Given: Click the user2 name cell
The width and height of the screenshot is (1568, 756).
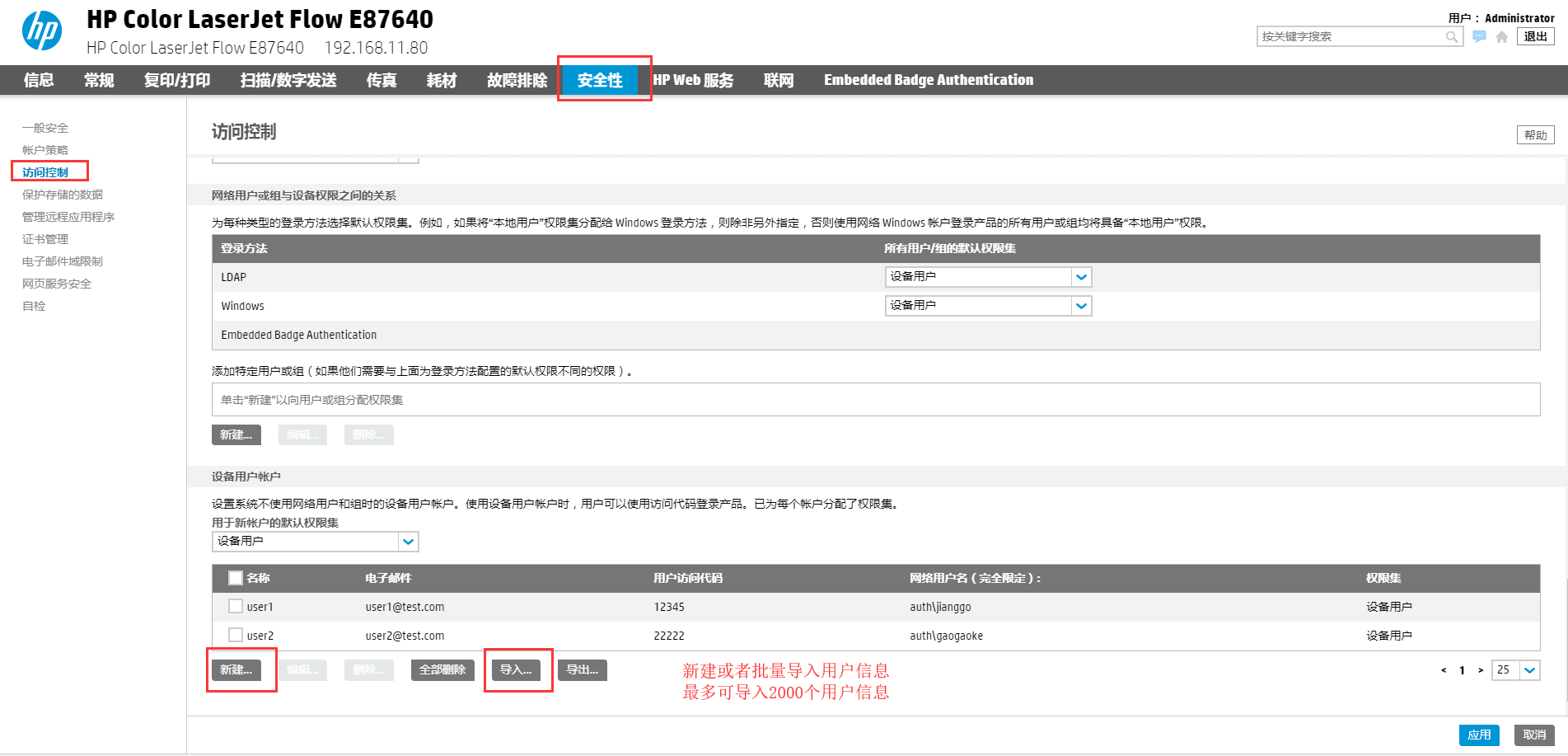Looking at the screenshot, I should coord(260,636).
